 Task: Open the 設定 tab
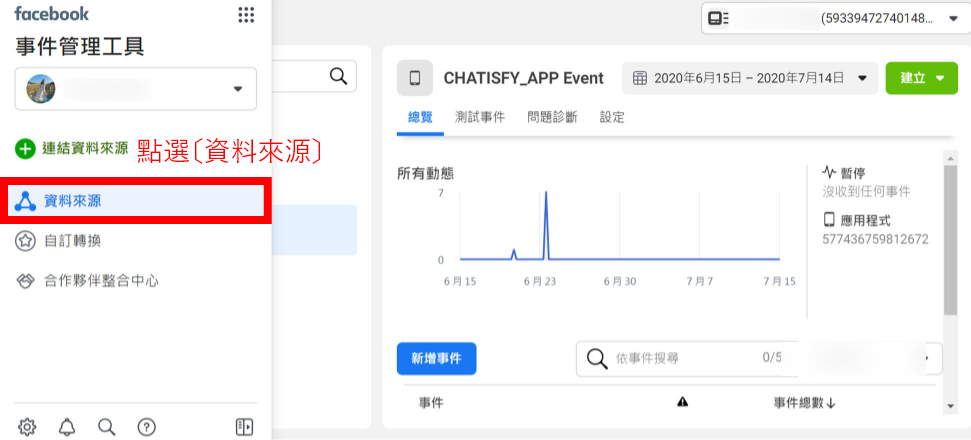point(612,117)
